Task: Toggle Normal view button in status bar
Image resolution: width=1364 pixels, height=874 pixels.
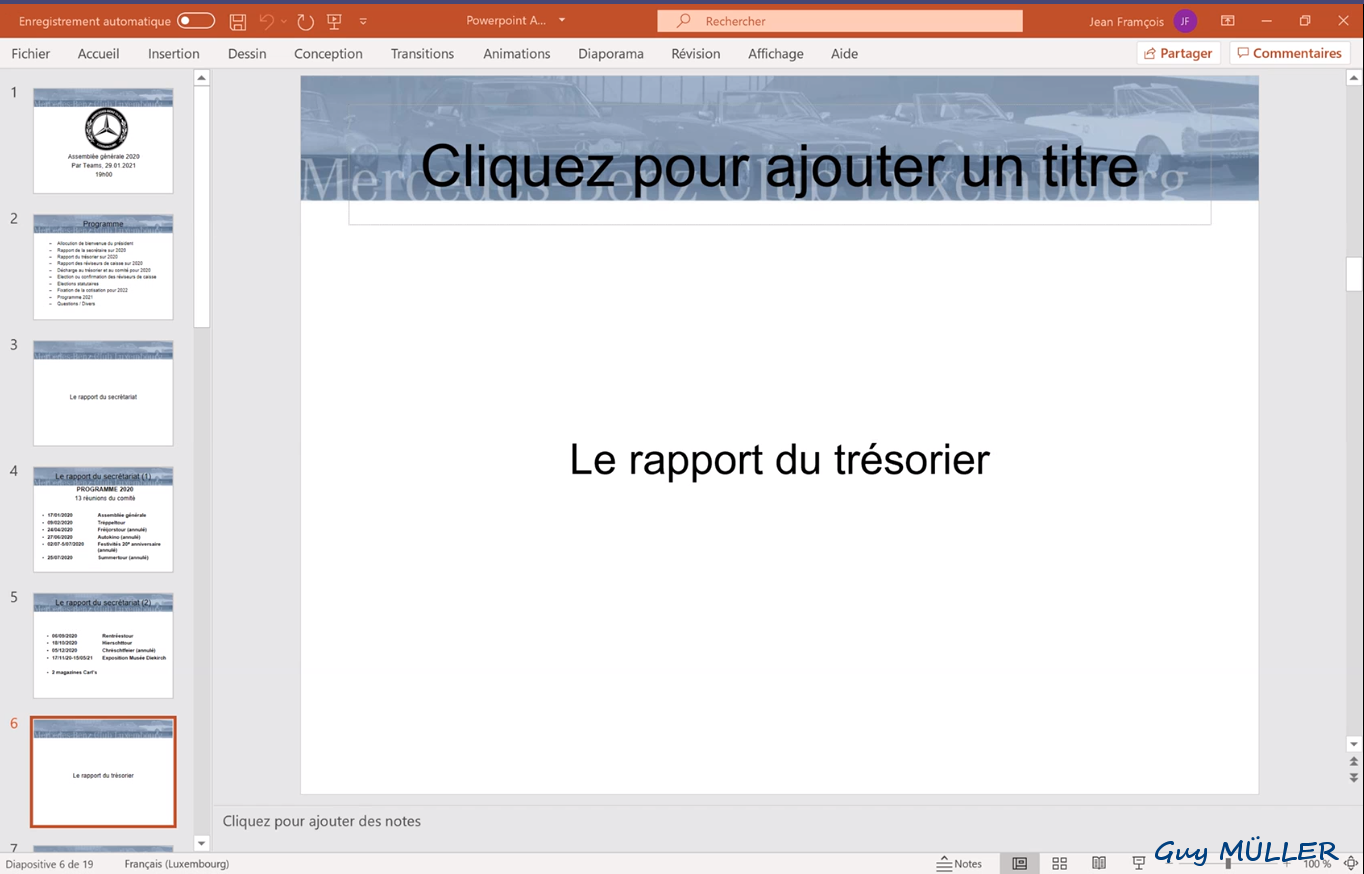Action: [x=1019, y=863]
